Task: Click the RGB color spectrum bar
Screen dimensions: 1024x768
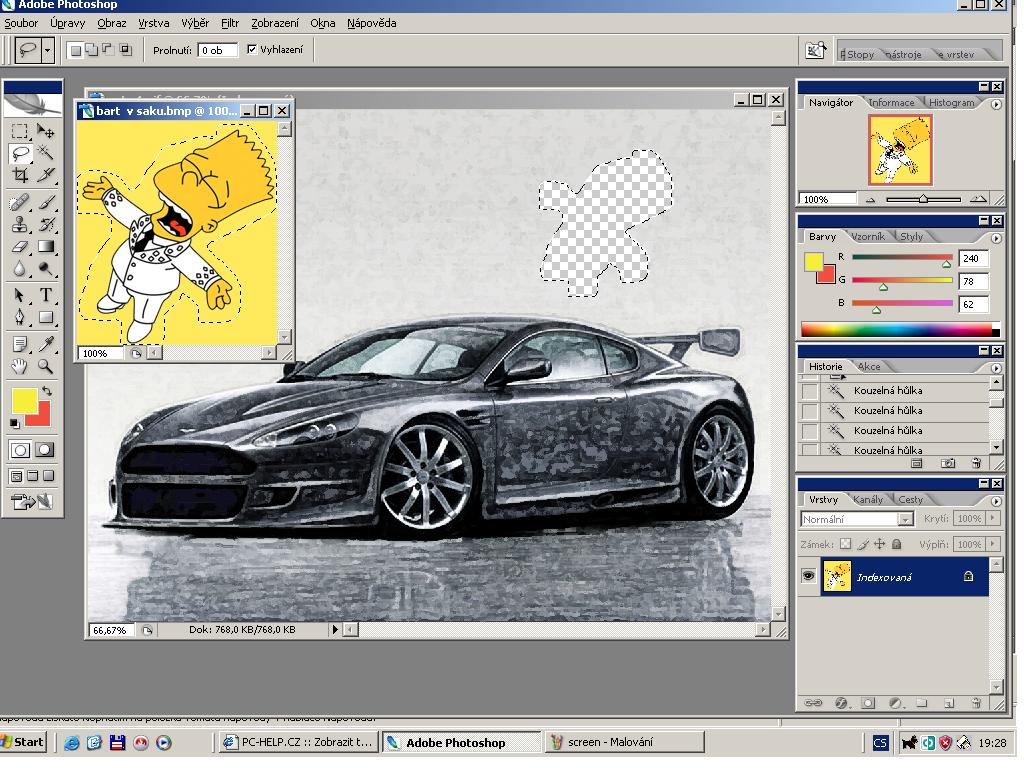Action: pyautogui.click(x=896, y=329)
